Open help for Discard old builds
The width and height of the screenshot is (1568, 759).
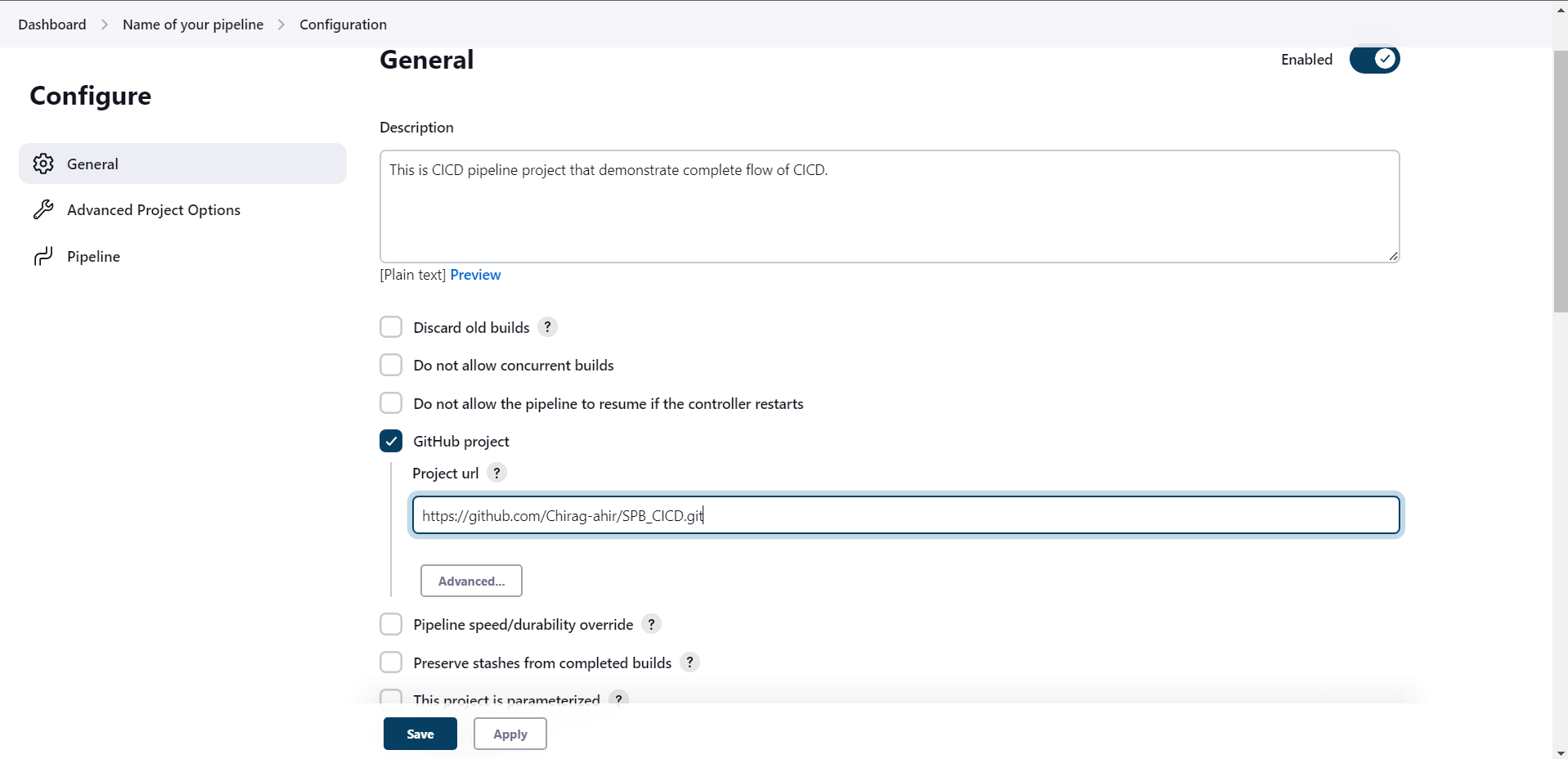click(546, 326)
